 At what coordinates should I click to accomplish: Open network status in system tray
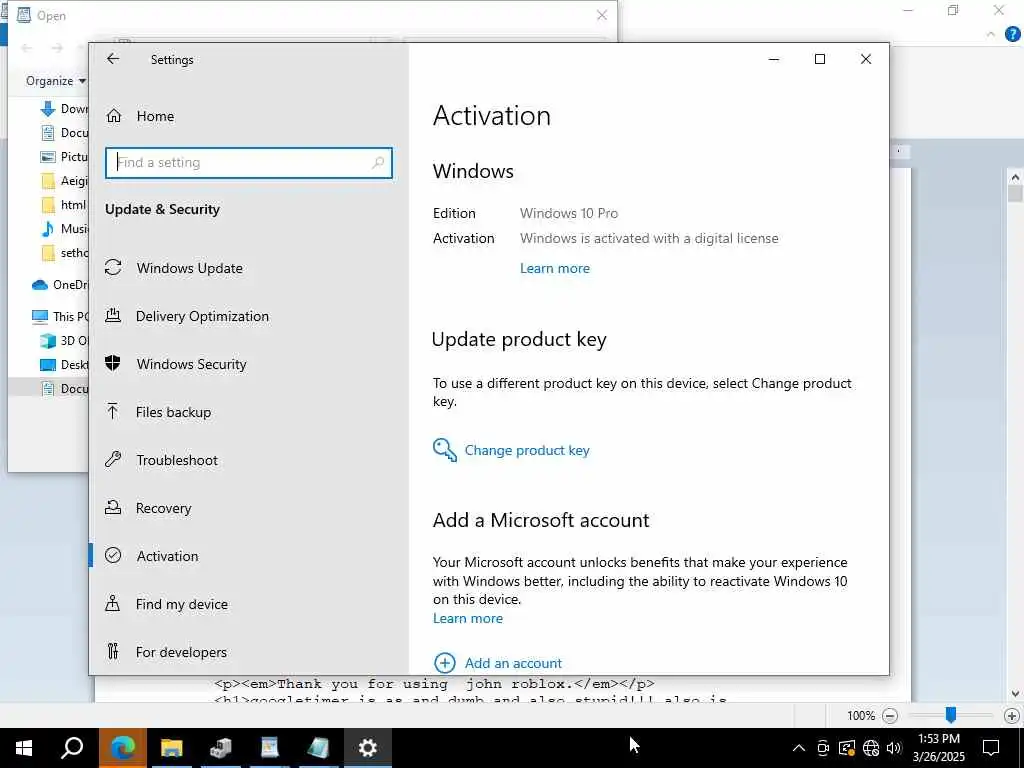coord(871,748)
